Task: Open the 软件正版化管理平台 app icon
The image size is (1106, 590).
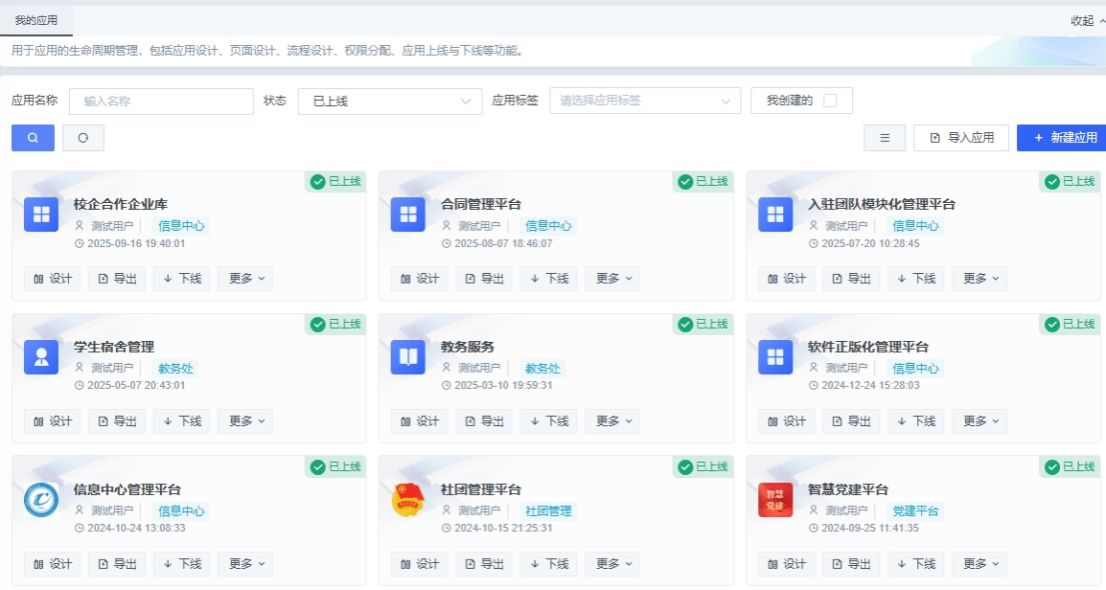Action: (x=775, y=357)
